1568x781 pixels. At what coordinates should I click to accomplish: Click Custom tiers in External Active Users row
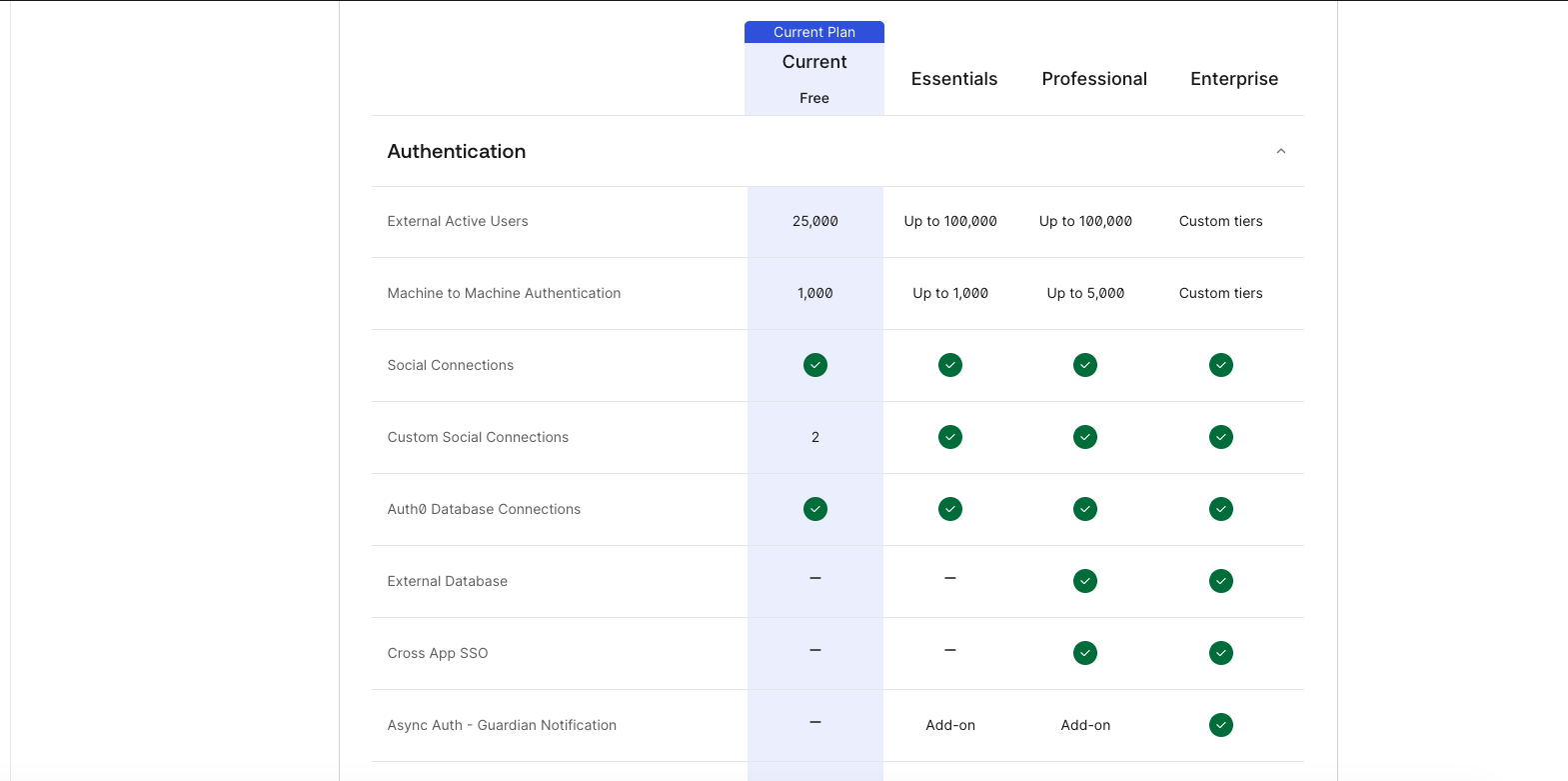[x=1221, y=221]
